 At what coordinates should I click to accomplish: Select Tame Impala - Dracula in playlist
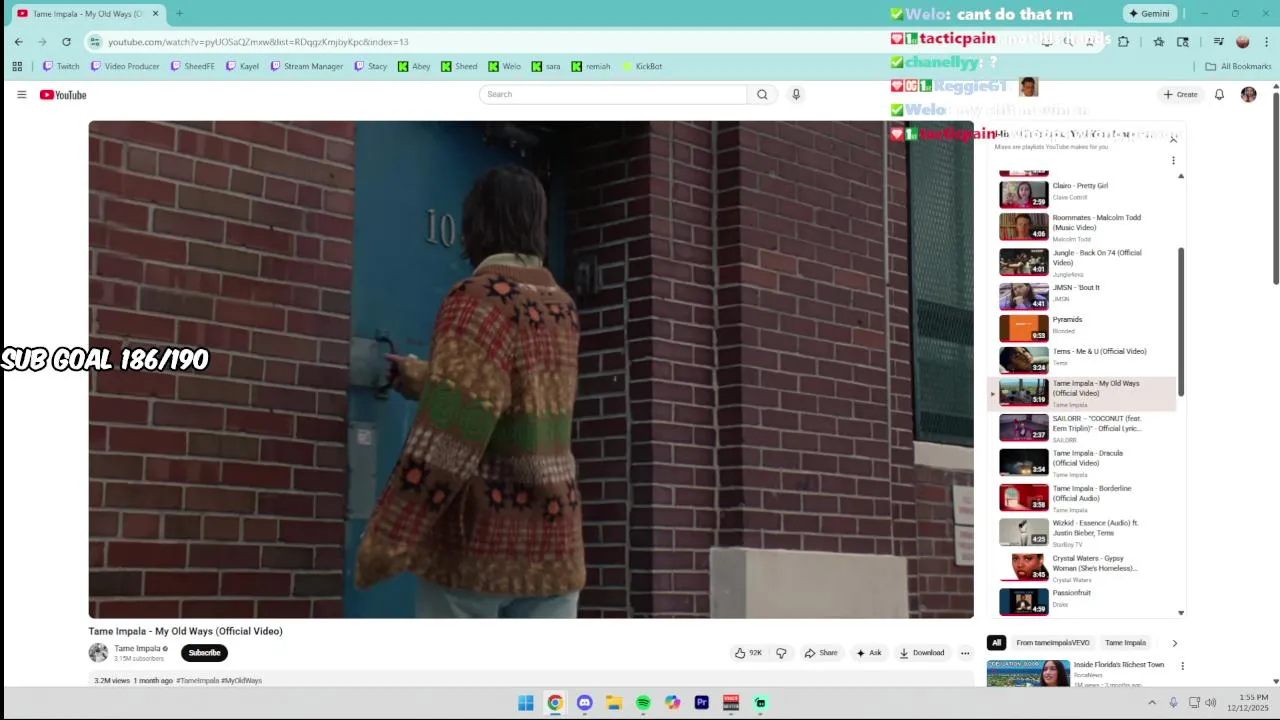point(1082,462)
